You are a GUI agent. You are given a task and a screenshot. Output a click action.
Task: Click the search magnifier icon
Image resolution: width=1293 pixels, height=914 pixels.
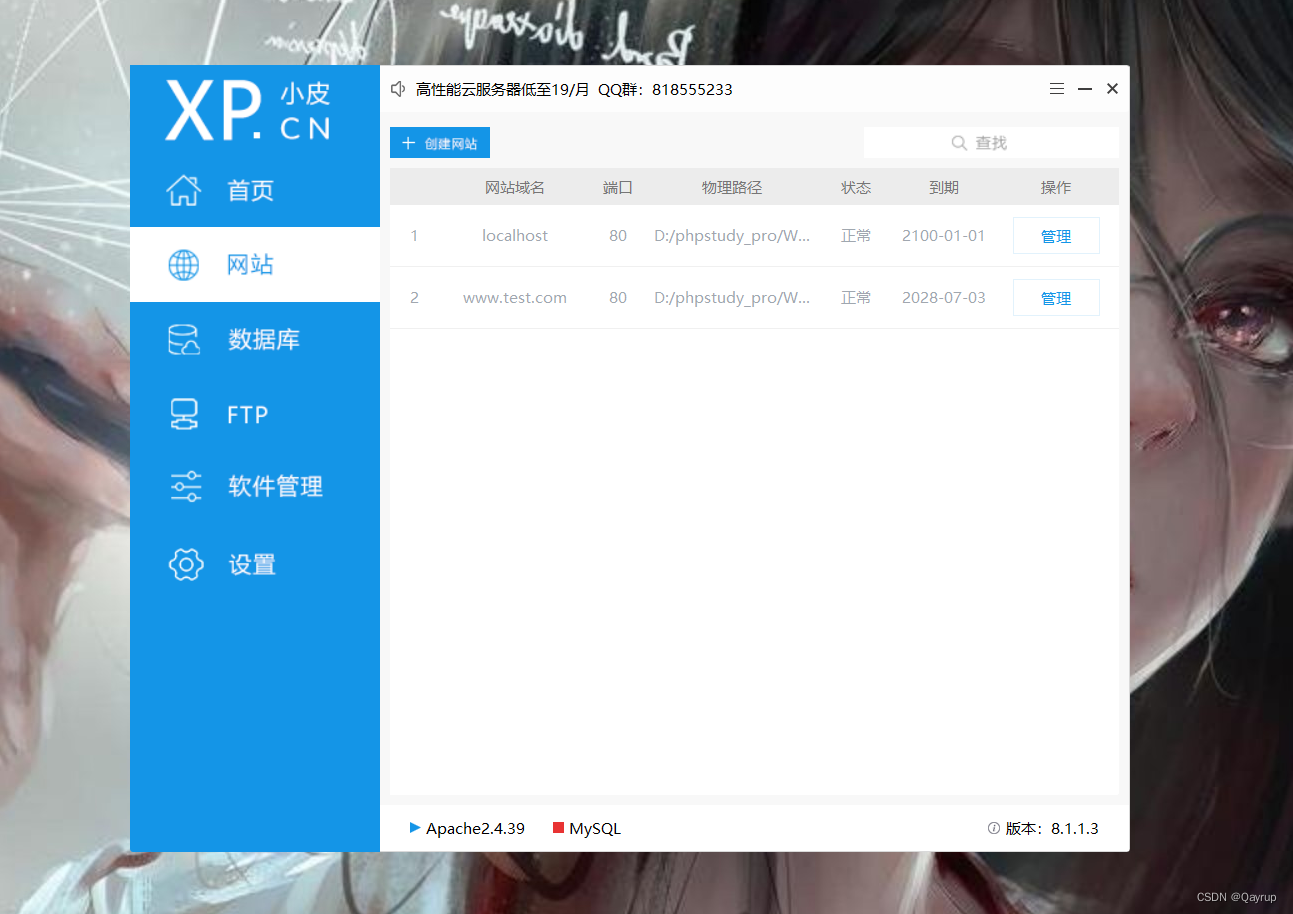click(x=959, y=143)
